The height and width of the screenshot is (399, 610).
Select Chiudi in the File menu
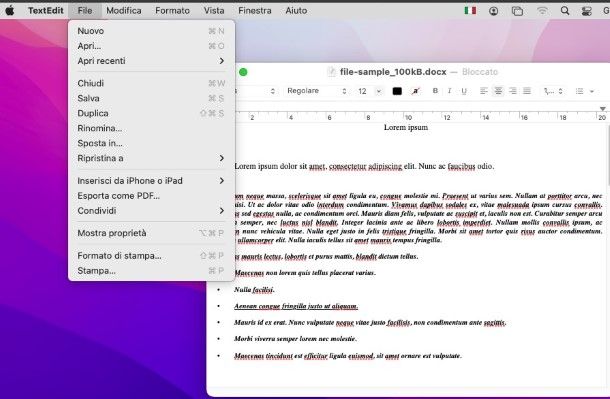tap(151, 83)
